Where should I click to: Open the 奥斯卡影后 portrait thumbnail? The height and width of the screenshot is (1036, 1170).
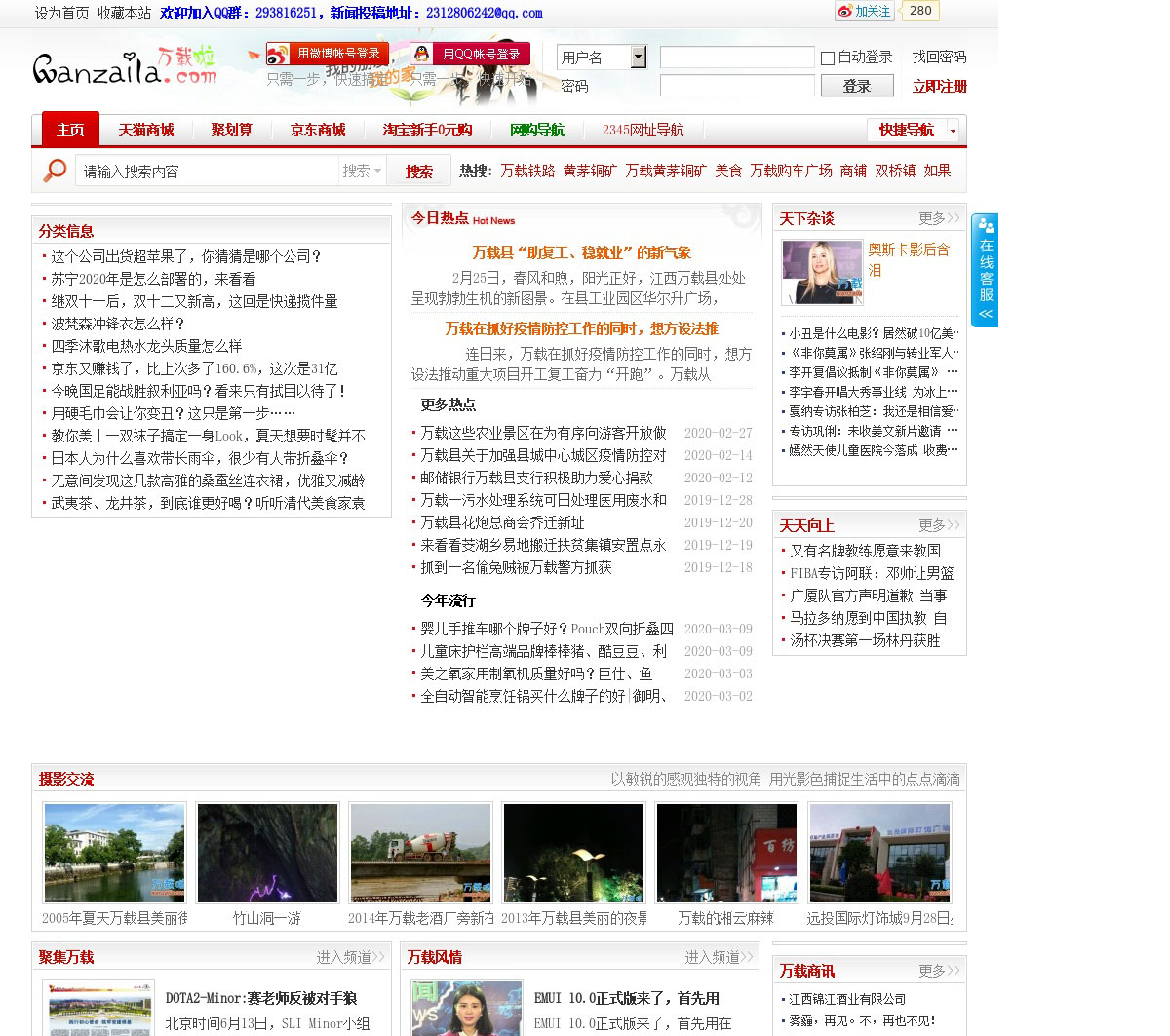822,272
